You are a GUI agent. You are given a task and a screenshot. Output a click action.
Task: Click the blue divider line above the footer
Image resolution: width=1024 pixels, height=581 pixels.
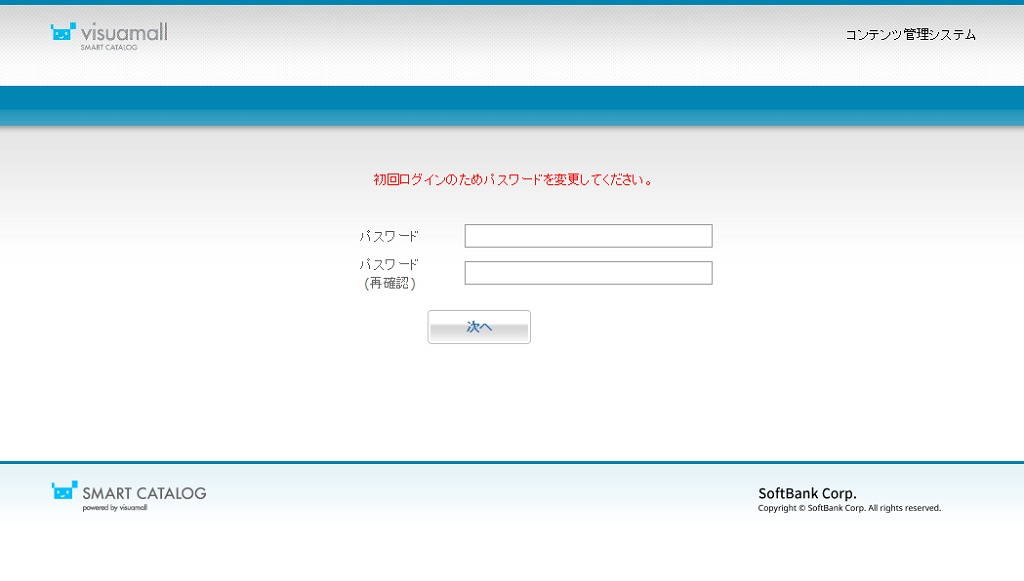[512, 462]
